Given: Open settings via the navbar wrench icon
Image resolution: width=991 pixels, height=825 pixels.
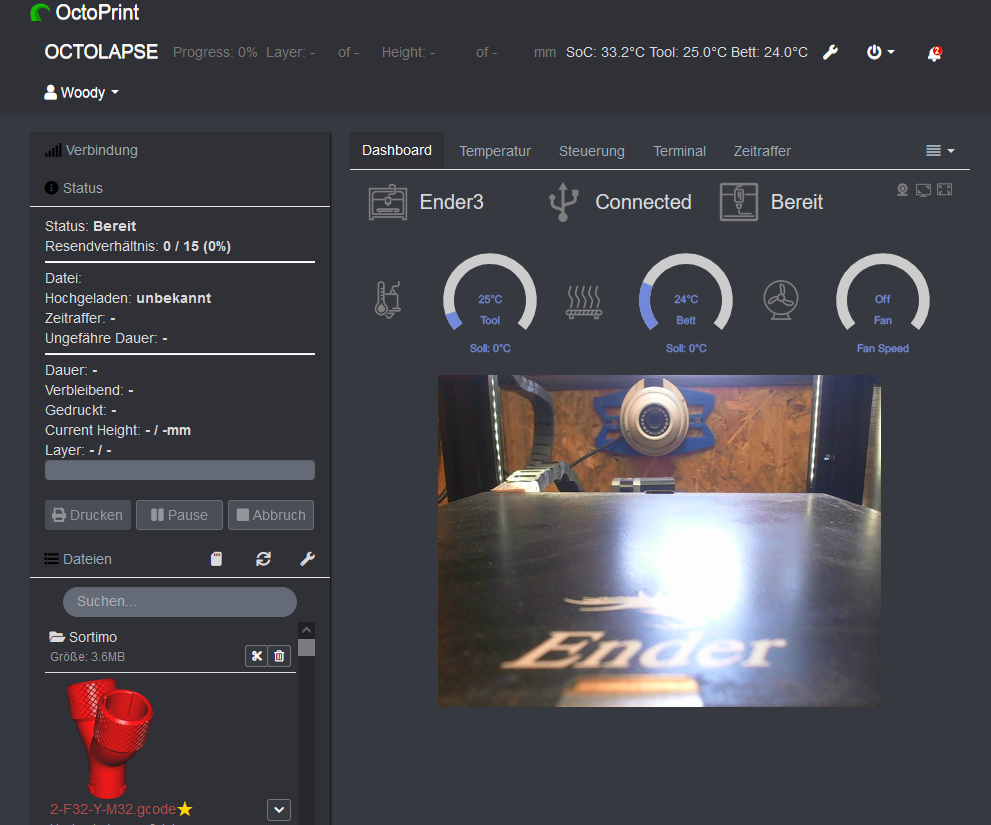Looking at the screenshot, I should tap(830, 52).
